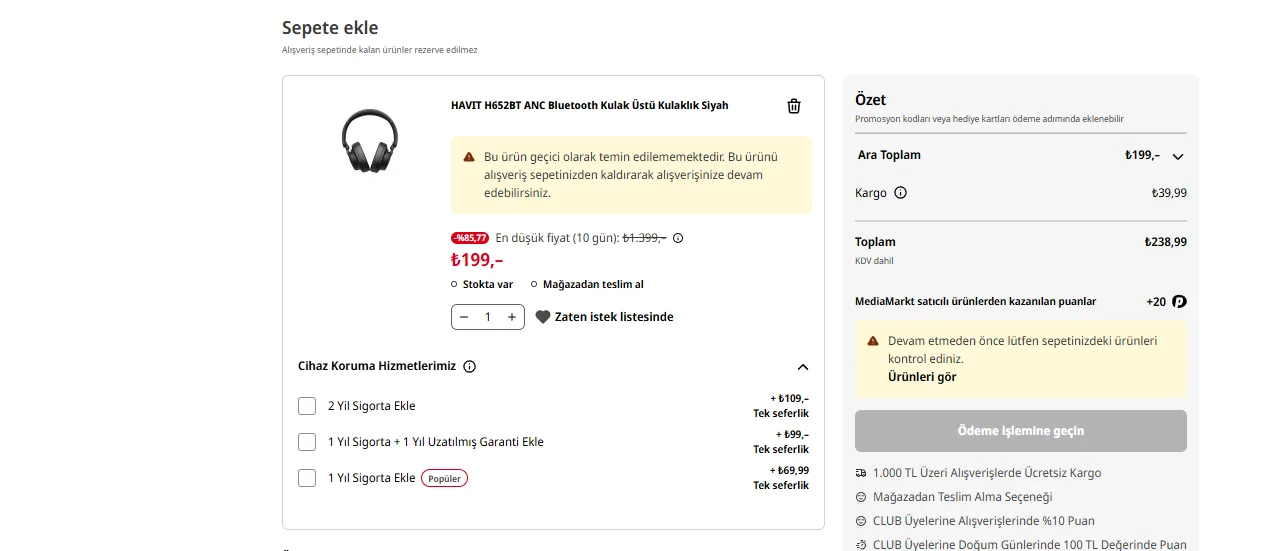This screenshot has width=1275, height=551.
Task: Increase quantity with the plus button
Action: pyautogui.click(x=512, y=317)
